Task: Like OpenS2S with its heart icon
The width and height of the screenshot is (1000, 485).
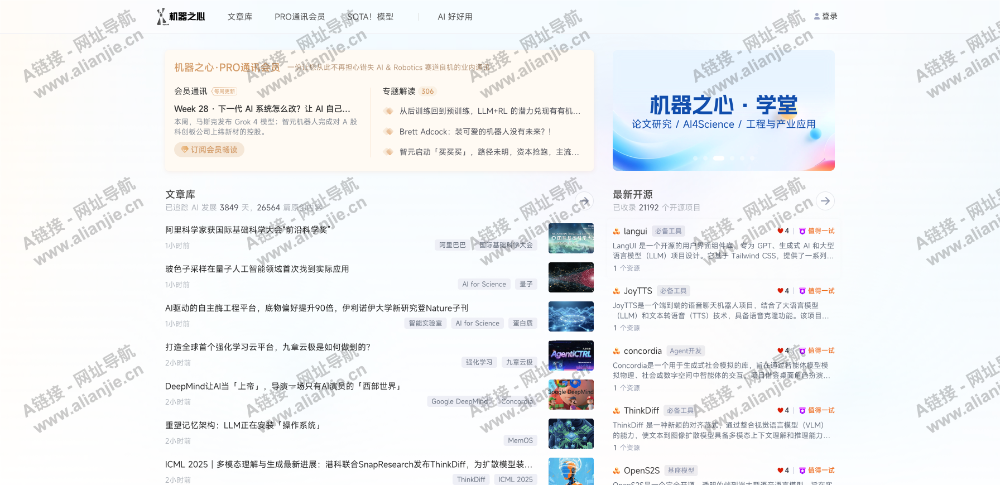Action: [x=780, y=470]
